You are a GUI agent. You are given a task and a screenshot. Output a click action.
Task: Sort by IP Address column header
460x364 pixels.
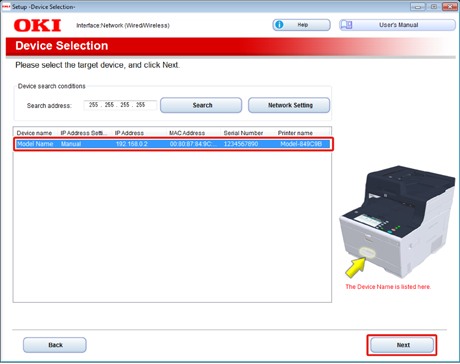point(139,133)
